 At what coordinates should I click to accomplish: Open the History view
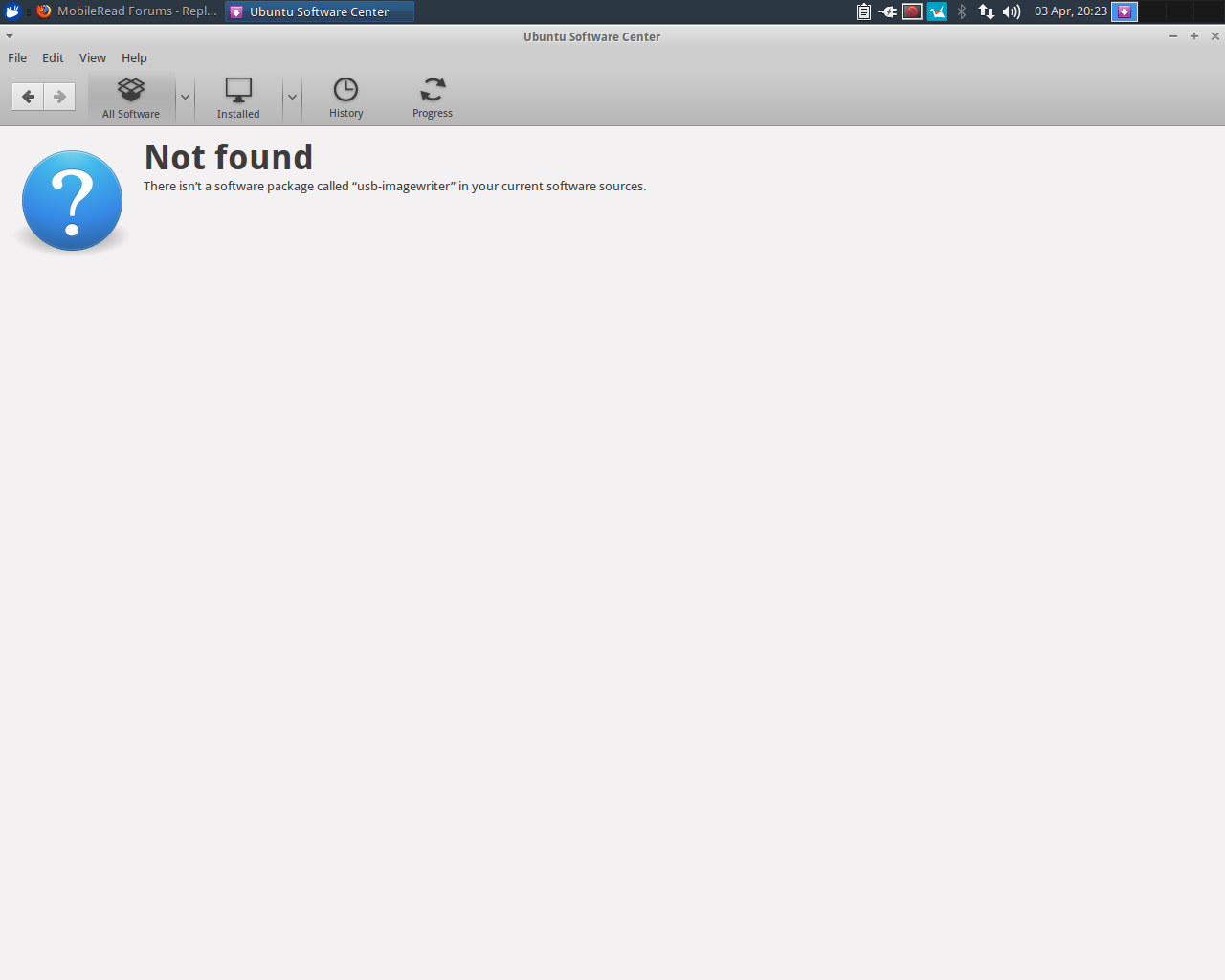pos(345,98)
